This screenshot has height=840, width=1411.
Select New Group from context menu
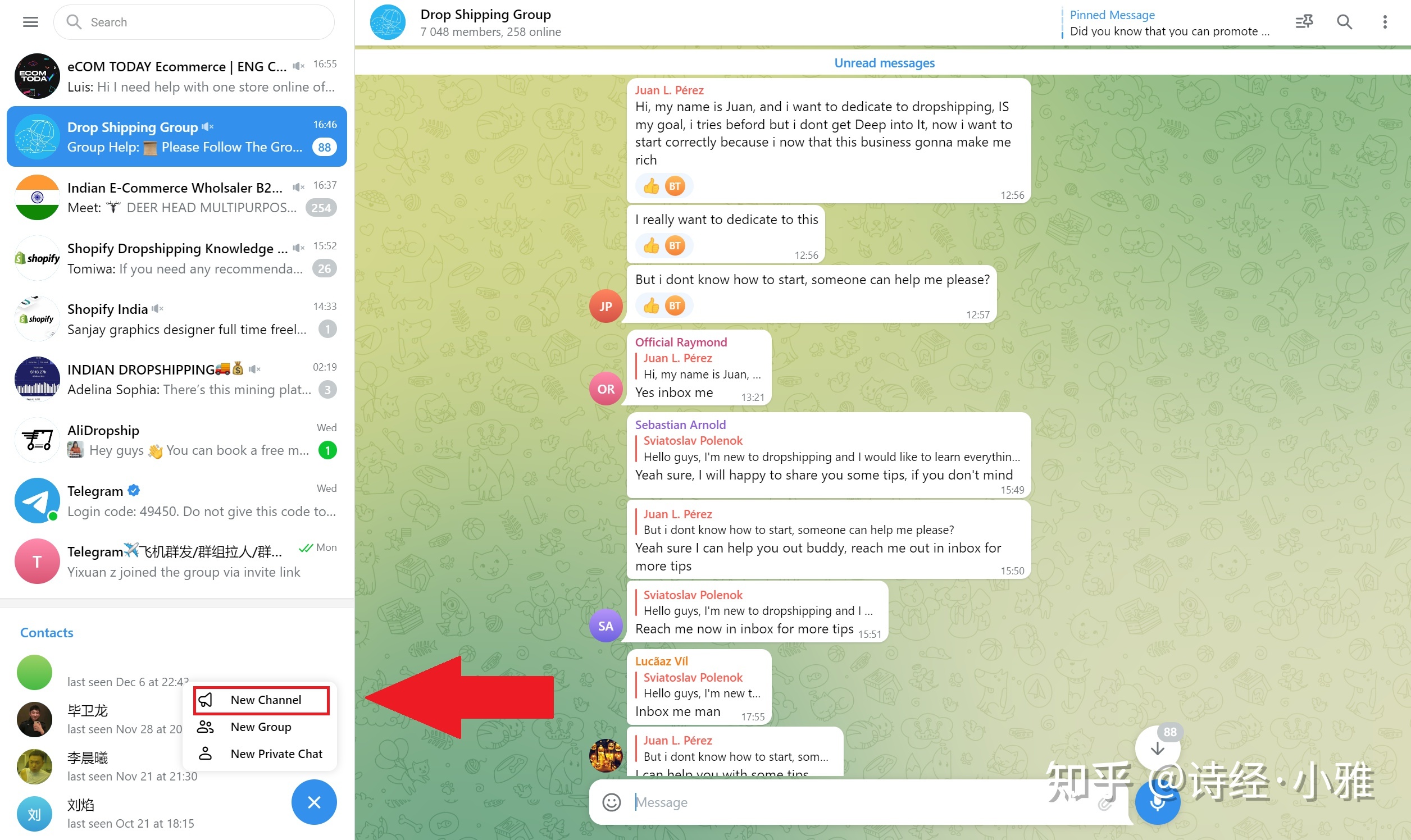260,726
